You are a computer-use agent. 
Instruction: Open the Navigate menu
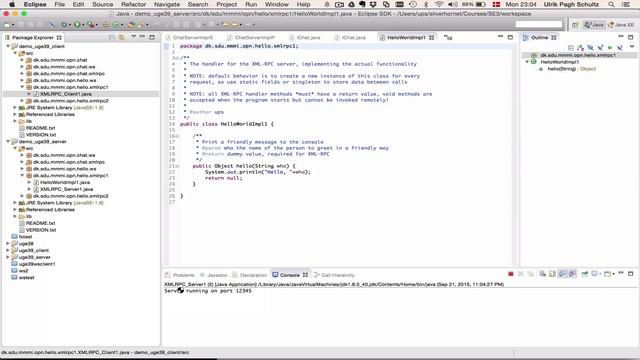(167, 4)
